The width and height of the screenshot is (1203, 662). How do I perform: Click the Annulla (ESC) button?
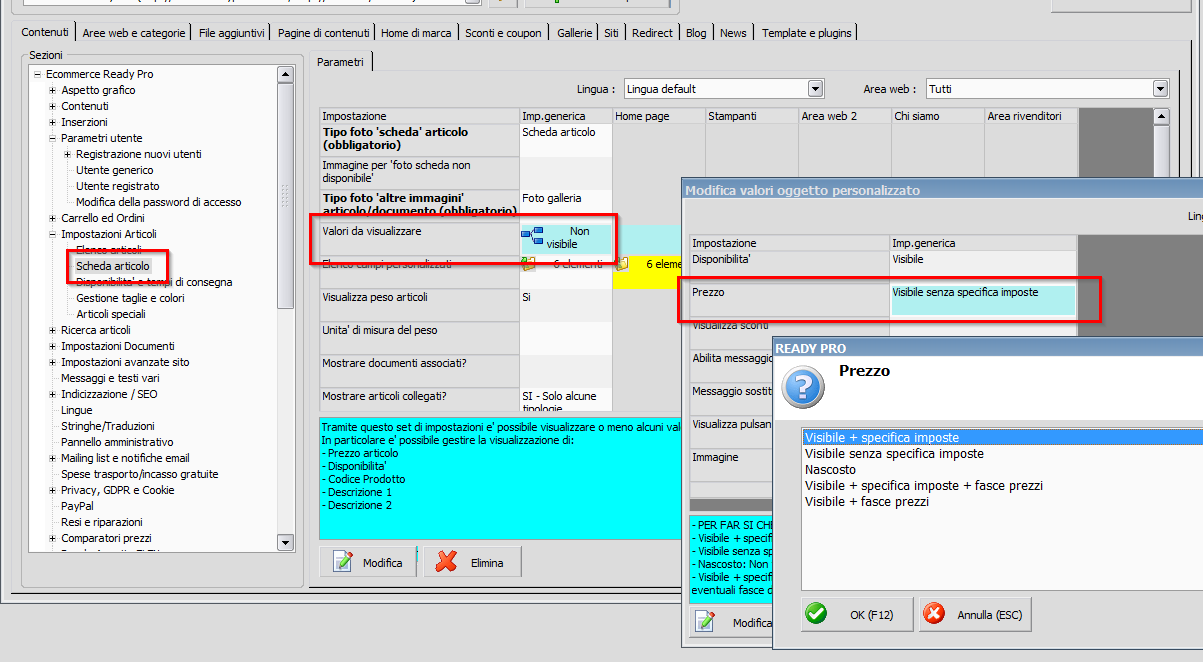pos(974,614)
